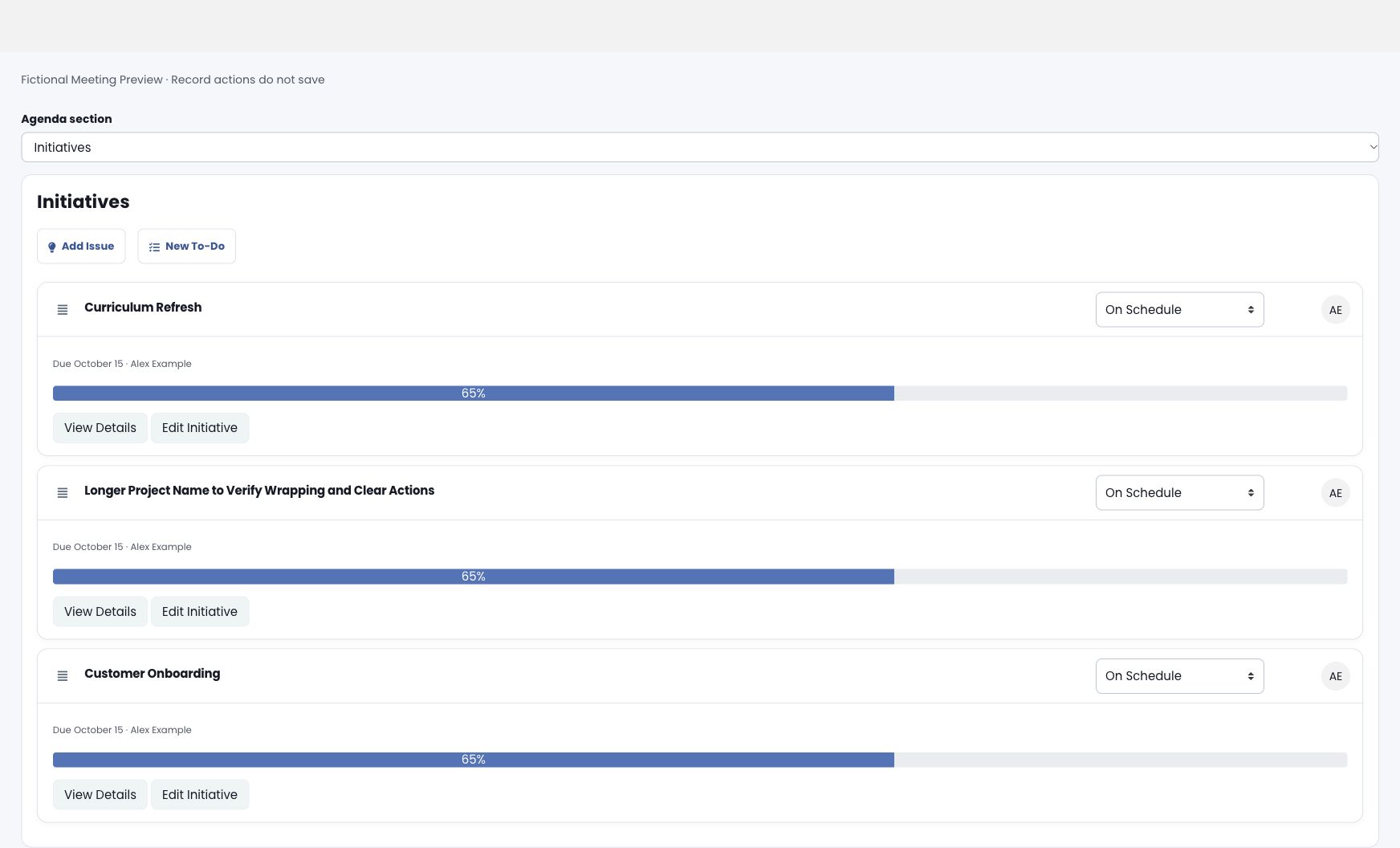Open status dropdown for Longer Project Name
The image size is (1400, 848).
pos(1180,493)
